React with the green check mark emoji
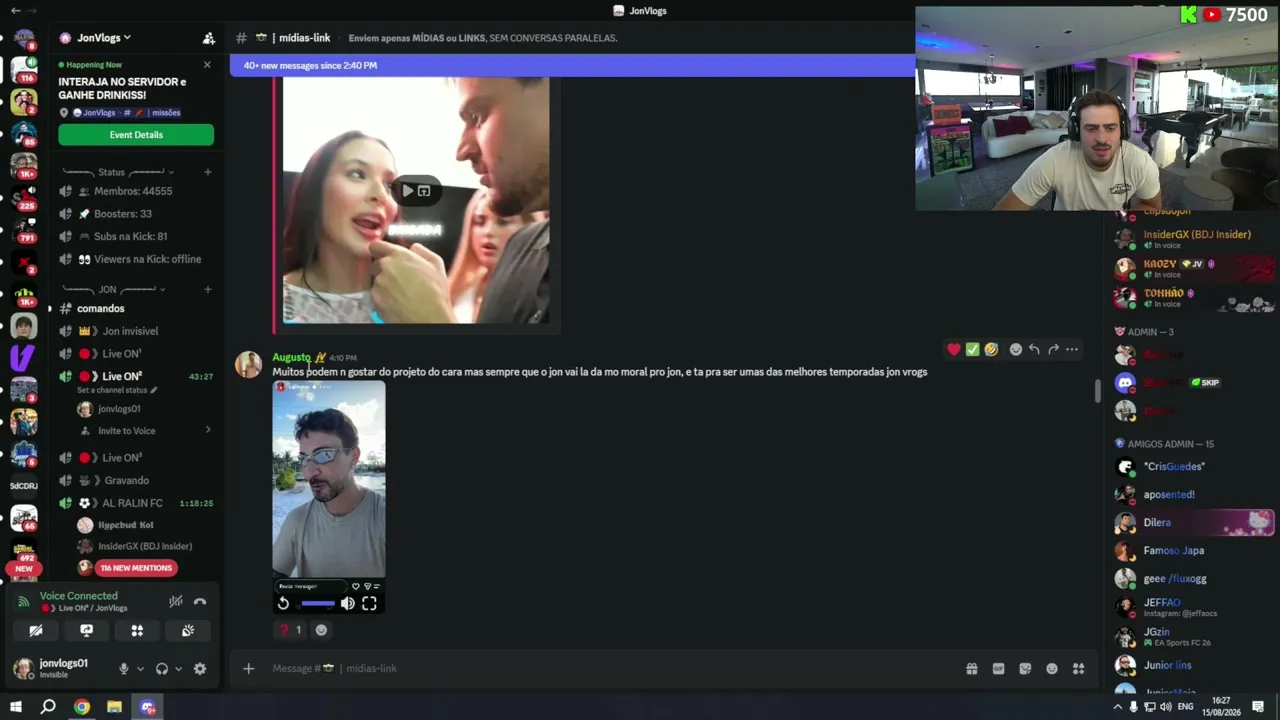The width and height of the screenshot is (1280, 720). point(972,349)
